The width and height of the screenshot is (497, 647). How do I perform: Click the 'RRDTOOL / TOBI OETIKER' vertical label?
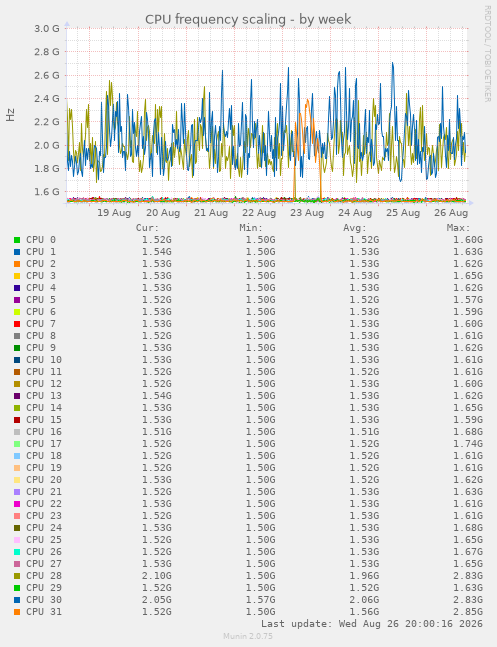tap(488, 54)
